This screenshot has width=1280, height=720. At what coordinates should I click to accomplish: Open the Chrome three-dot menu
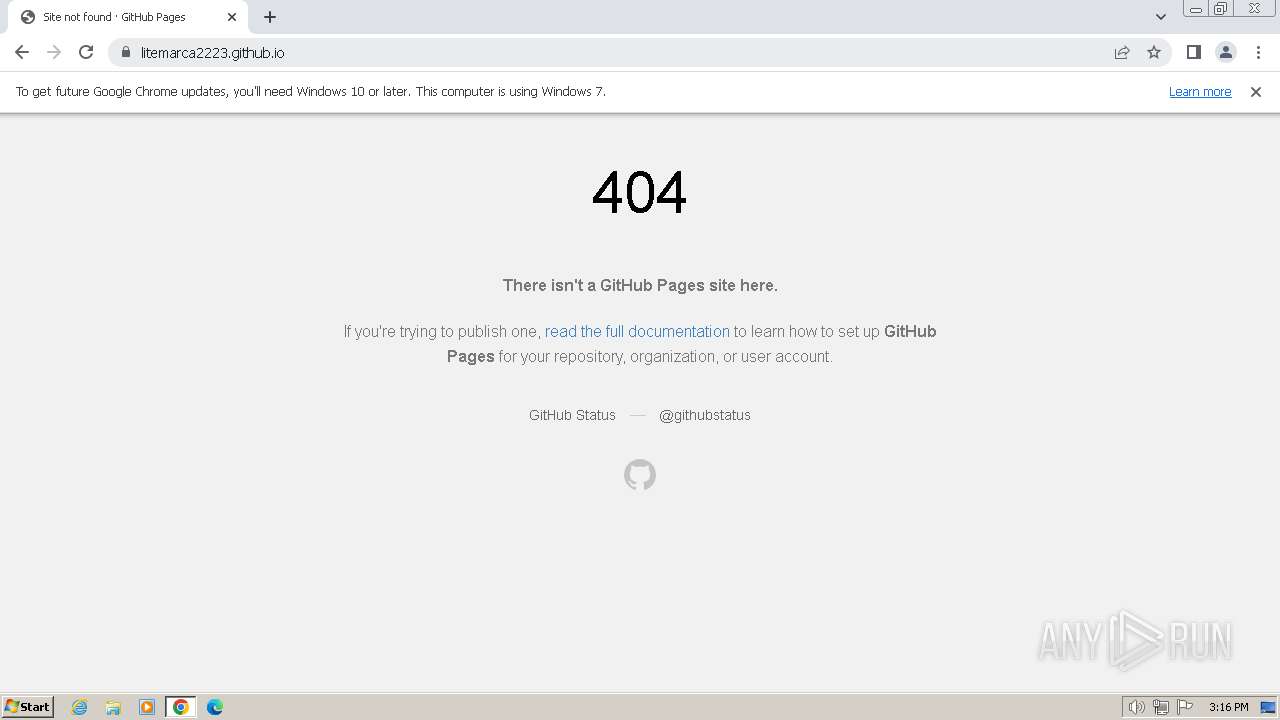pos(1258,52)
